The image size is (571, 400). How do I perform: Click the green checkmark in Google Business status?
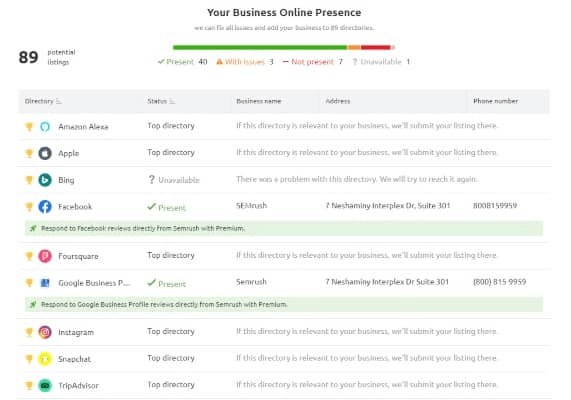(x=151, y=283)
